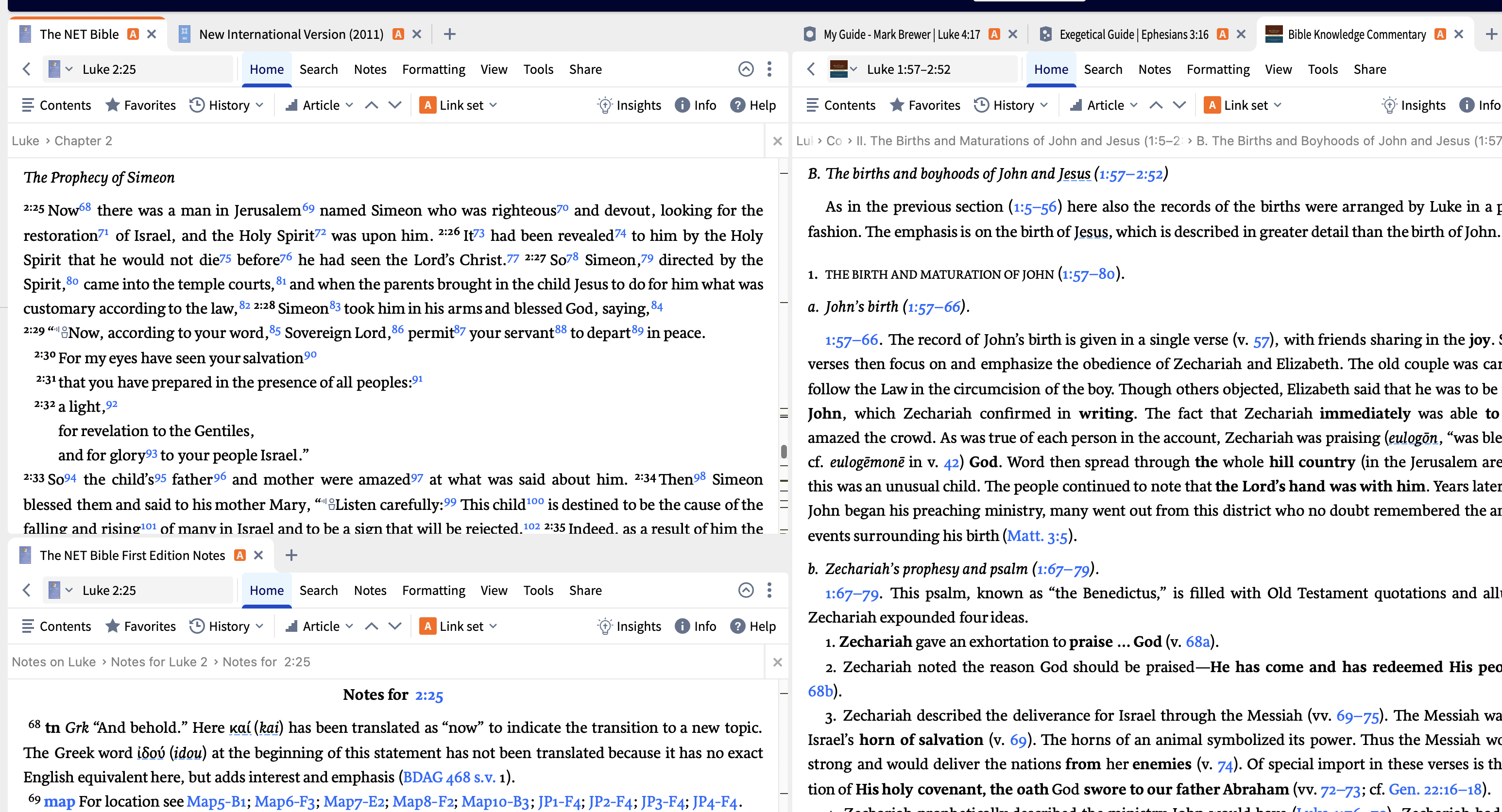Image resolution: width=1502 pixels, height=812 pixels.
Task: Open the three-dot panel menu in NET Bible panel
Action: coord(769,69)
